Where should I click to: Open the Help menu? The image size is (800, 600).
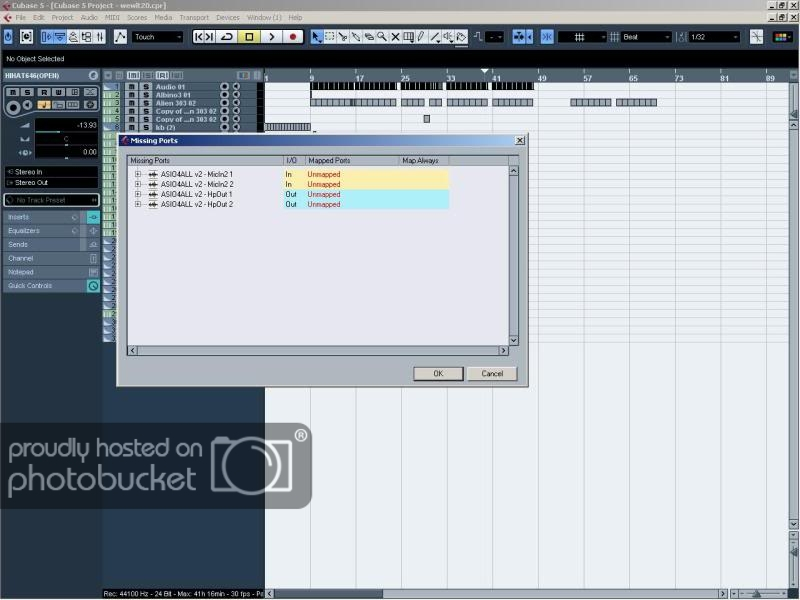click(295, 17)
